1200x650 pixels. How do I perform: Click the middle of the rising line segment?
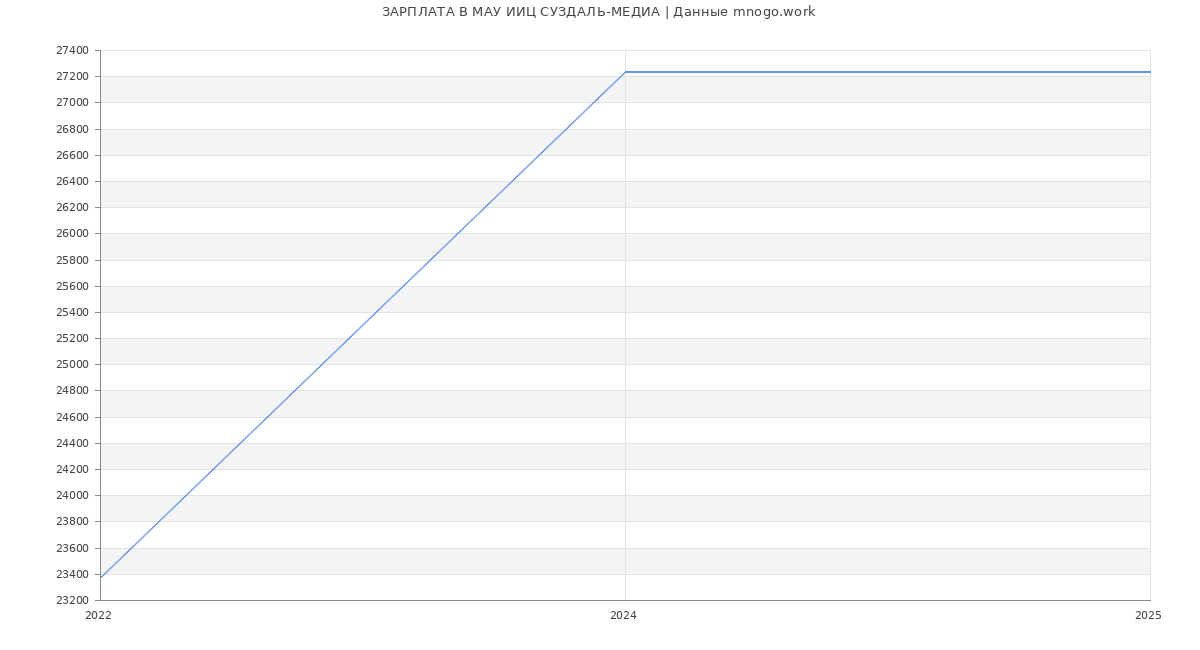(x=363, y=325)
